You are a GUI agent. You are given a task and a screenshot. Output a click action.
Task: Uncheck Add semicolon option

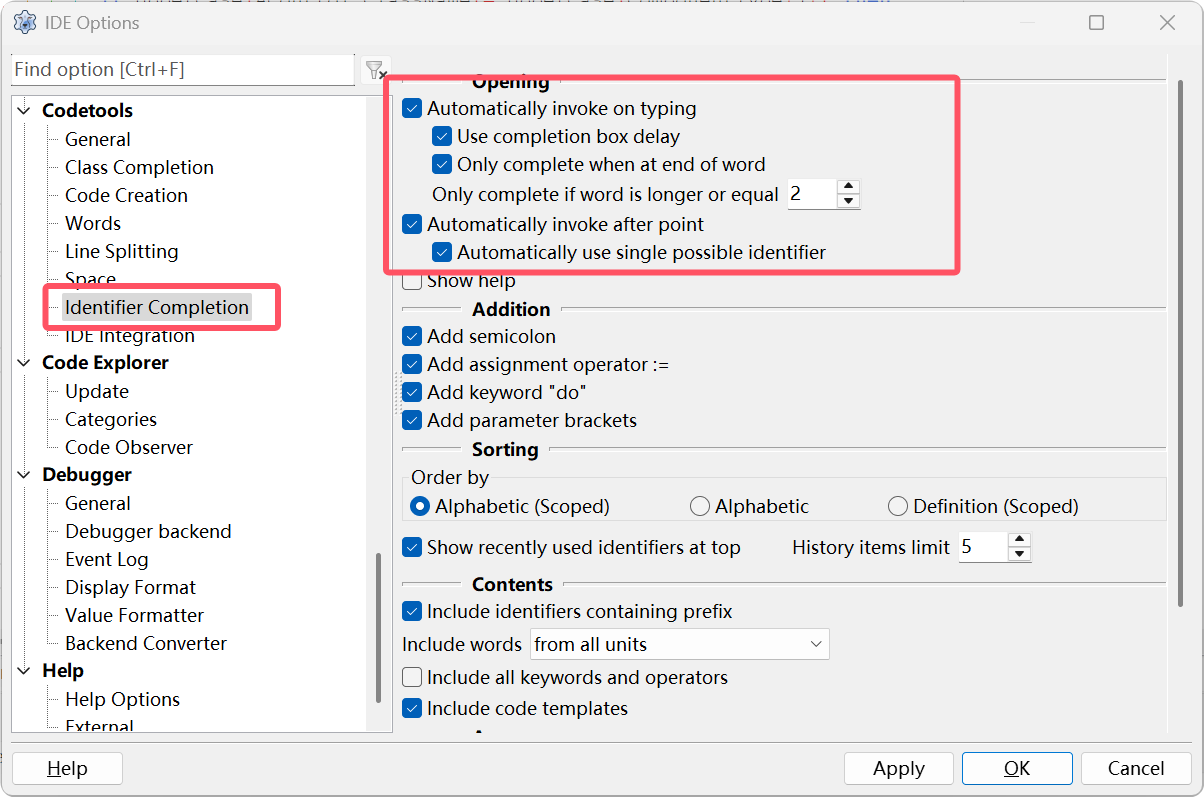[412, 337]
